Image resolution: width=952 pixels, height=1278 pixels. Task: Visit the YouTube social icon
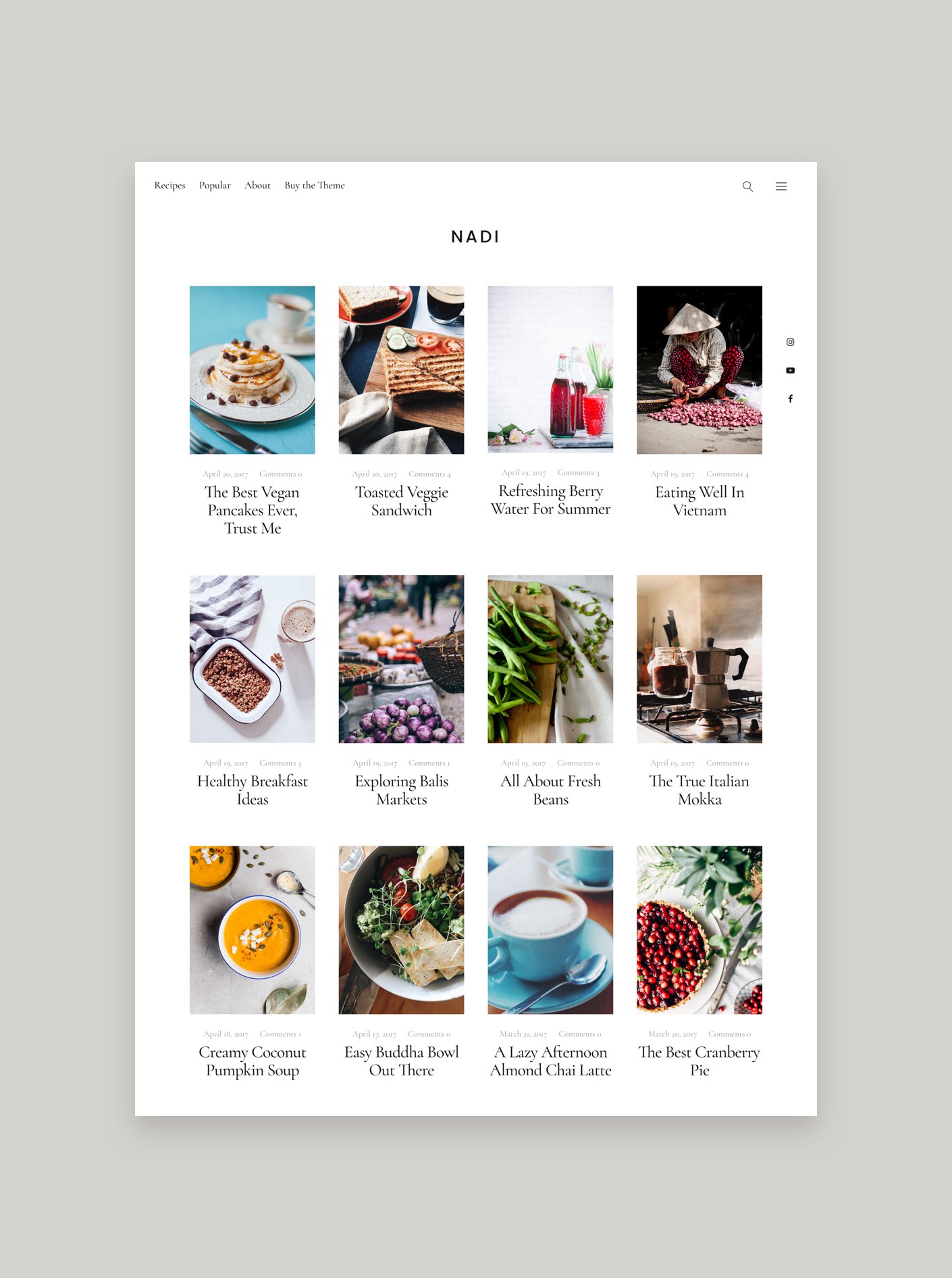tap(790, 371)
